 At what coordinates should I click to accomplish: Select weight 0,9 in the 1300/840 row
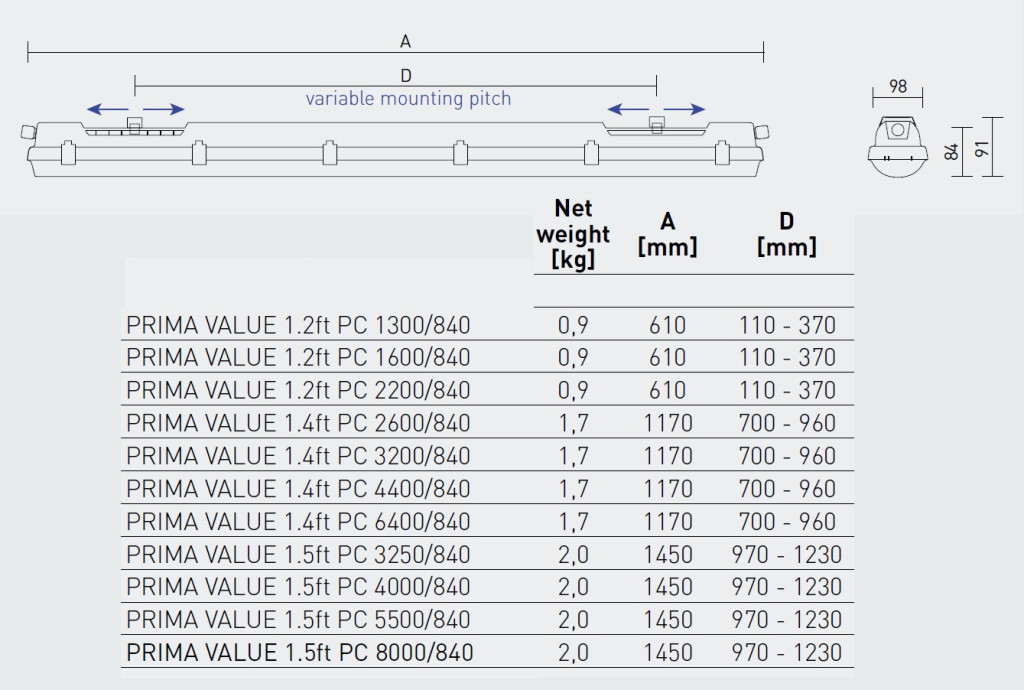573,325
